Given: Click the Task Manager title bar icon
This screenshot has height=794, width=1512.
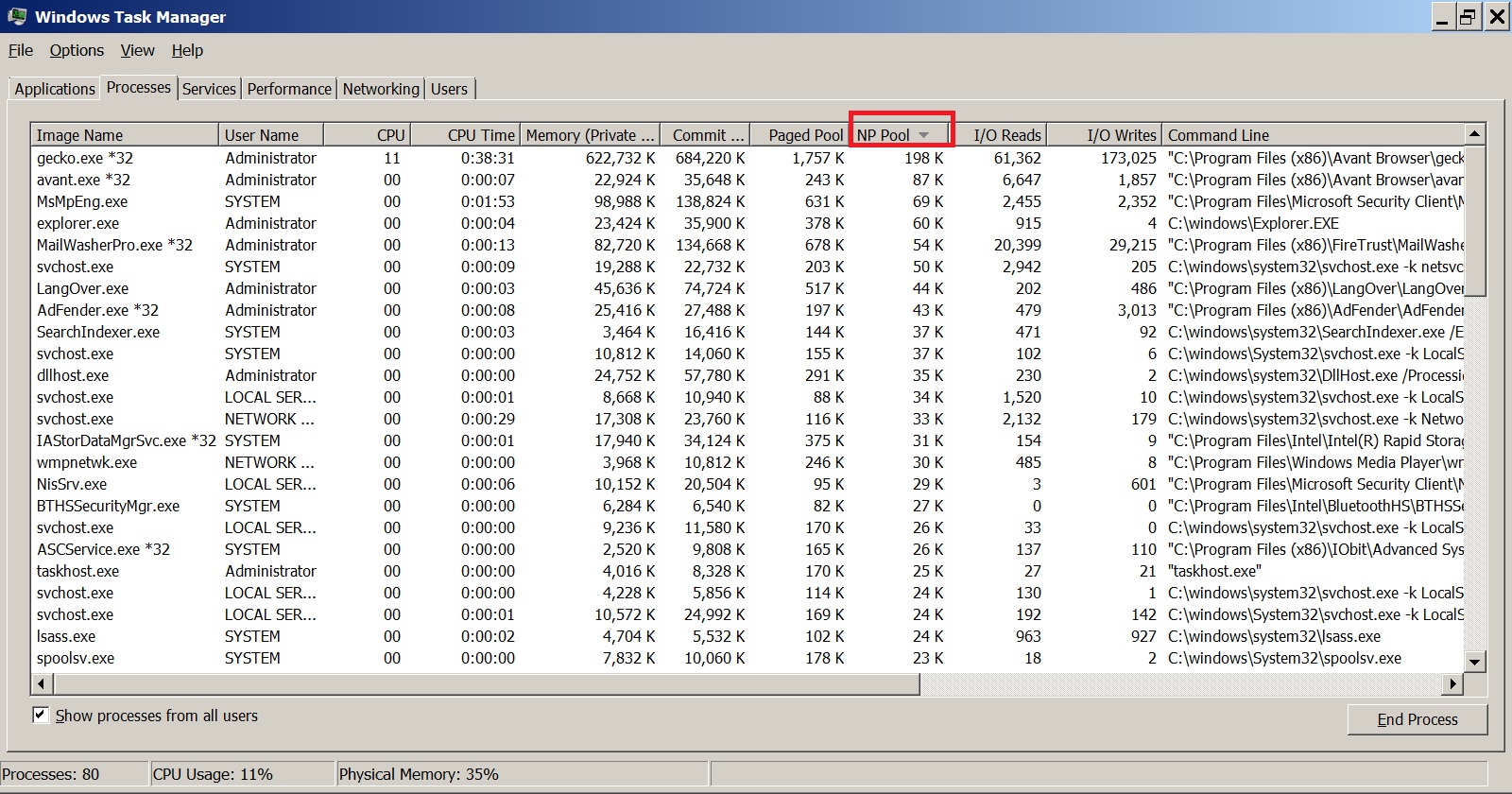Looking at the screenshot, I should pos(17,16).
